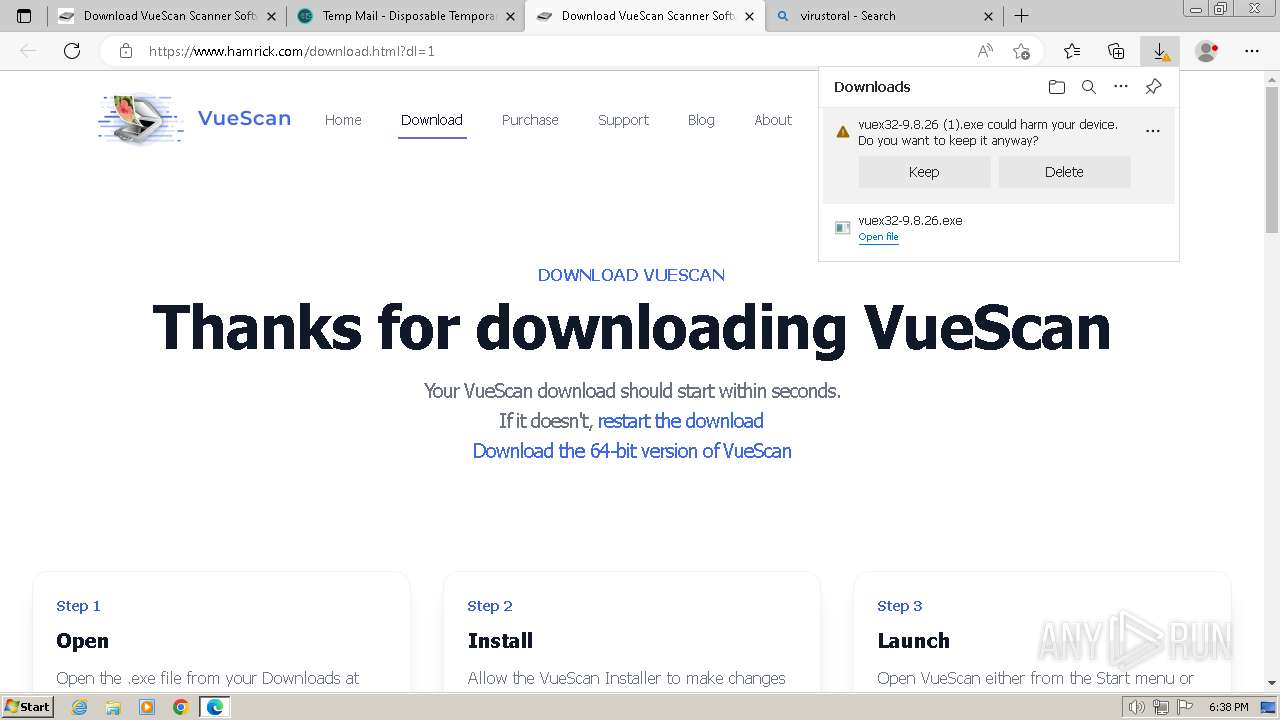The width and height of the screenshot is (1280, 720).
Task: Open Edge Settings and more menu
Action: (x=1252, y=51)
